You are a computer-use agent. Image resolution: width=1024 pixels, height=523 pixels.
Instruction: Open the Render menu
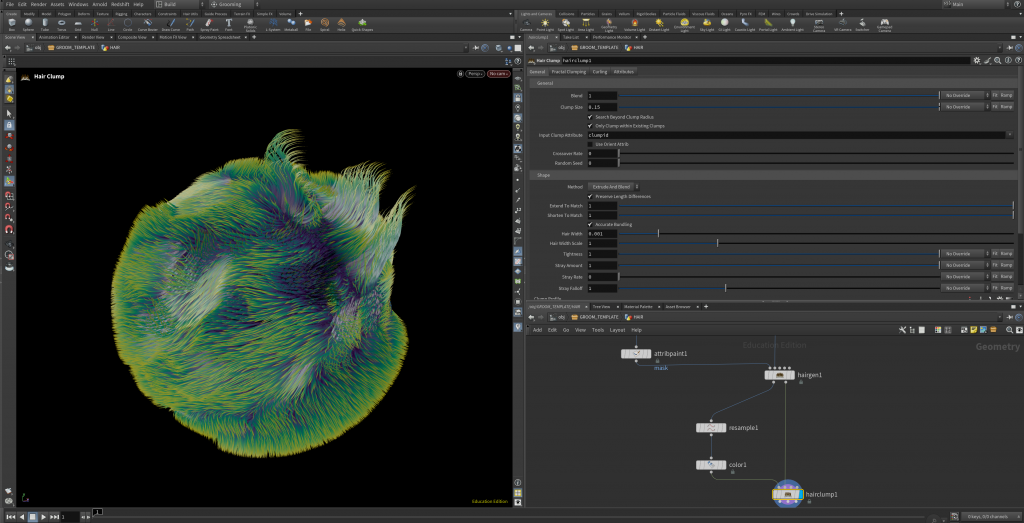click(39, 4)
